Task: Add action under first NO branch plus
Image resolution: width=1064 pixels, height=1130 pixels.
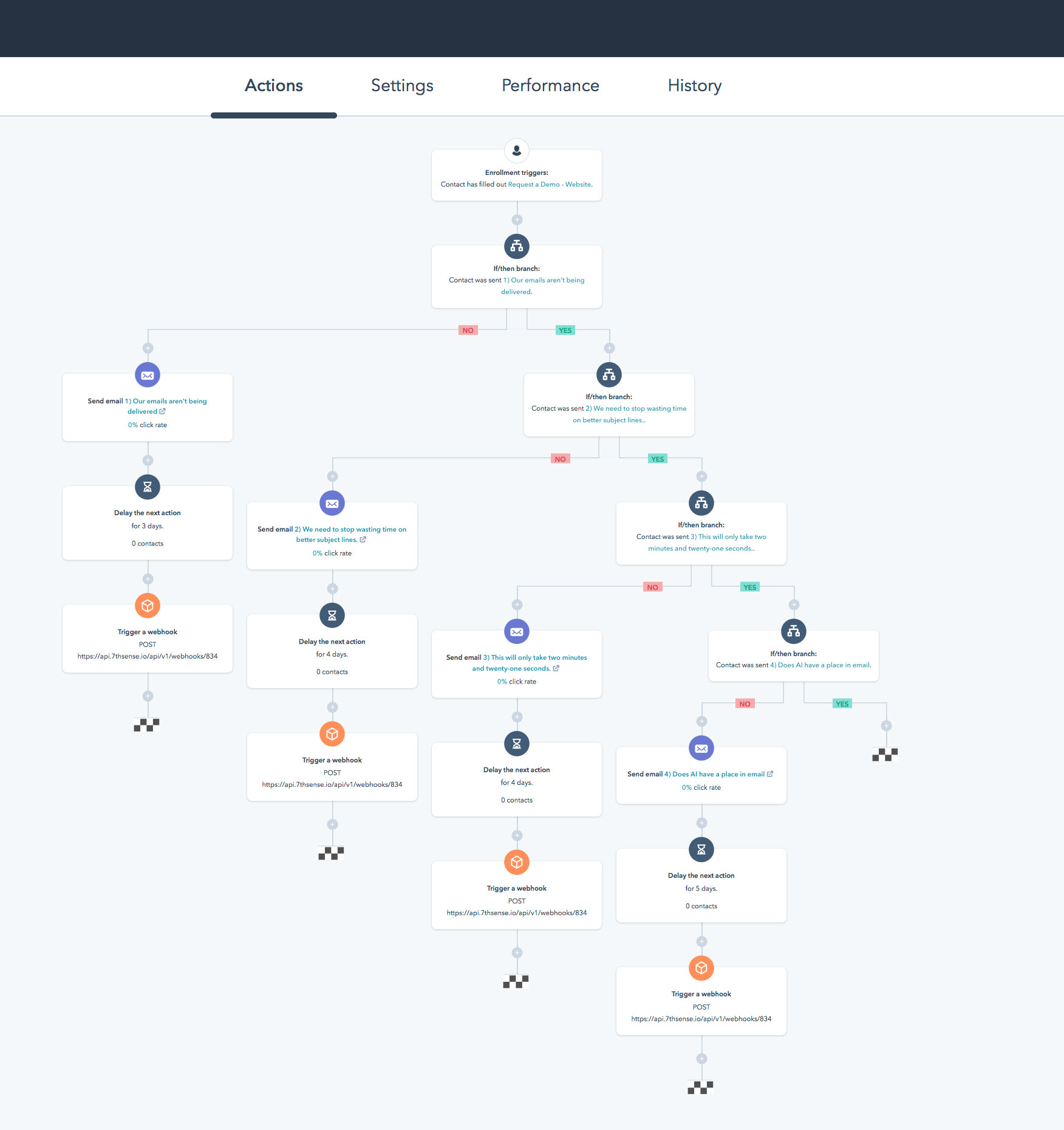Action: pos(148,348)
